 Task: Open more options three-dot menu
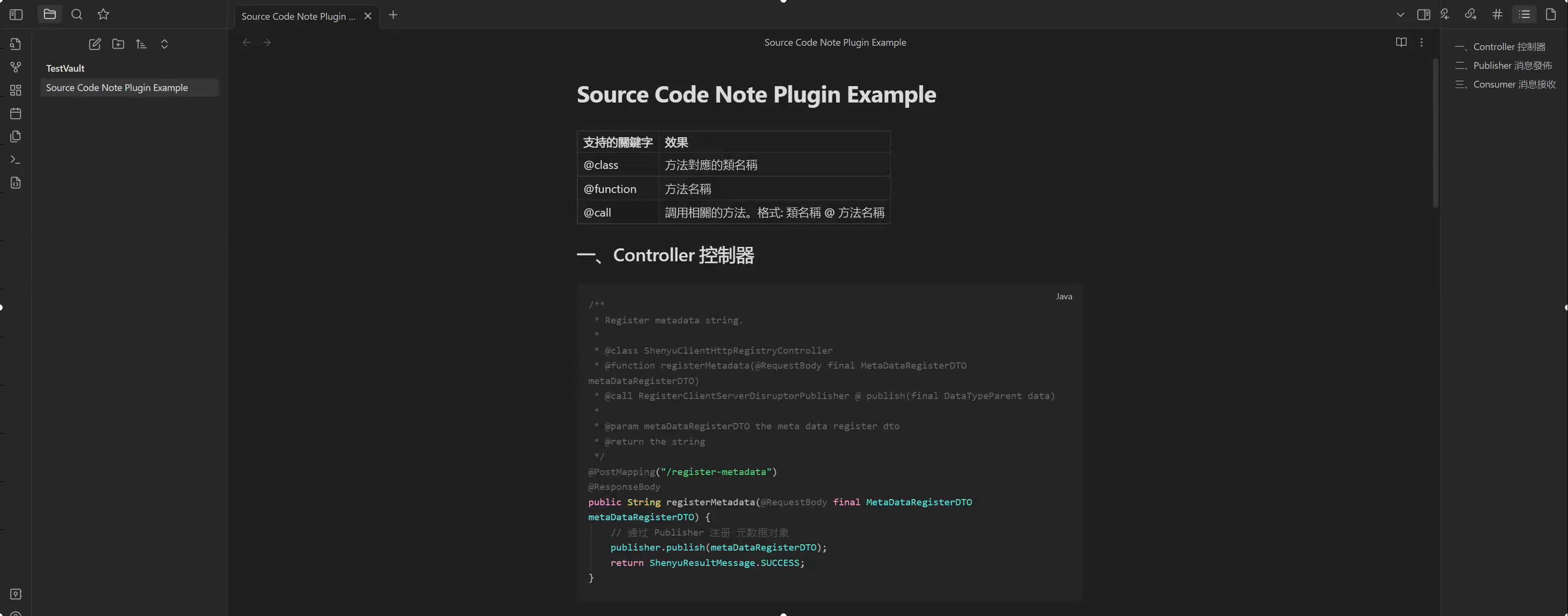[x=1421, y=42]
